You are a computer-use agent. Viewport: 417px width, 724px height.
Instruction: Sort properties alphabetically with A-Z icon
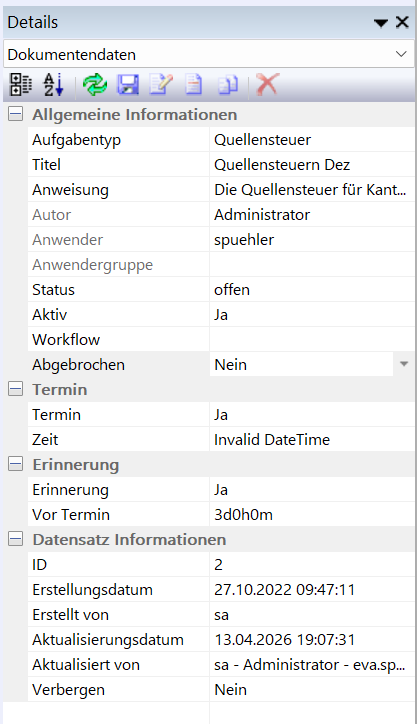click(53, 85)
